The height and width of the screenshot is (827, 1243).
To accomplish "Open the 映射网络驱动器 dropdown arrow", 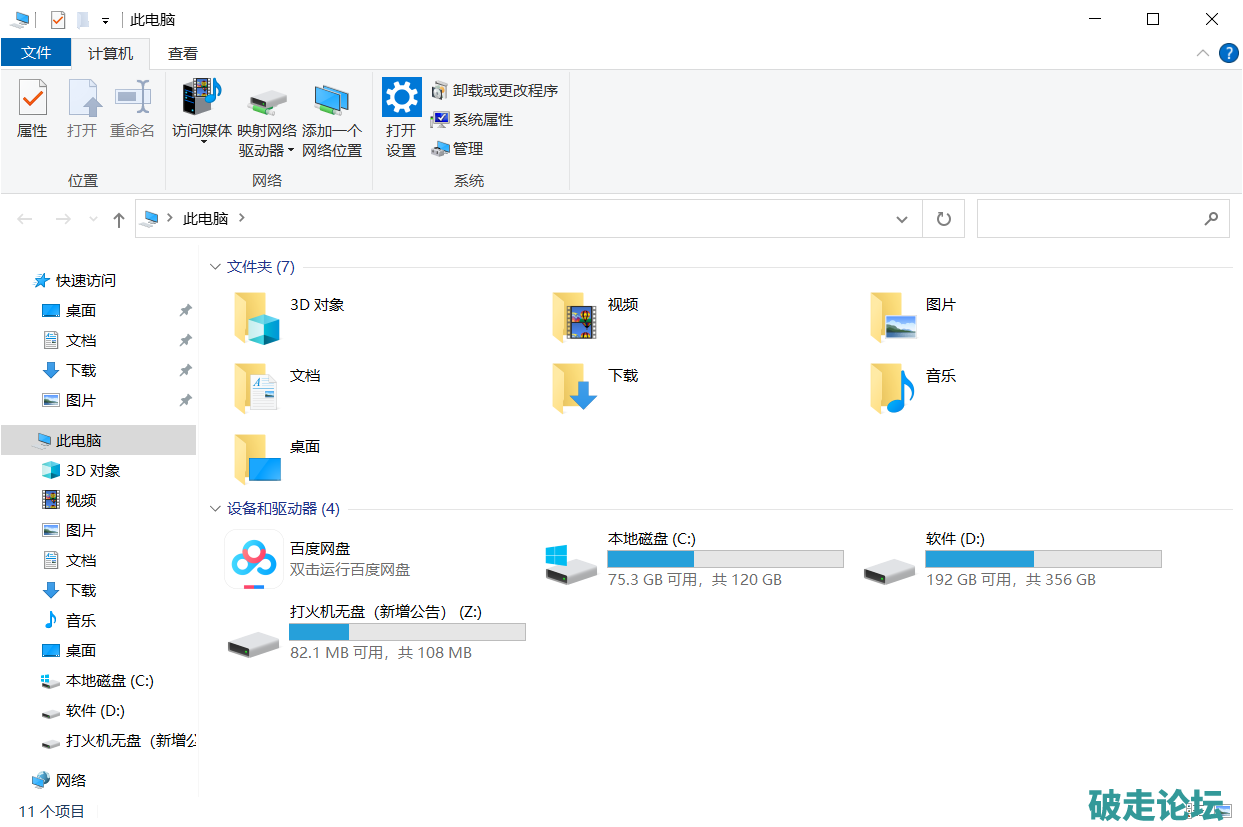I will coord(291,151).
